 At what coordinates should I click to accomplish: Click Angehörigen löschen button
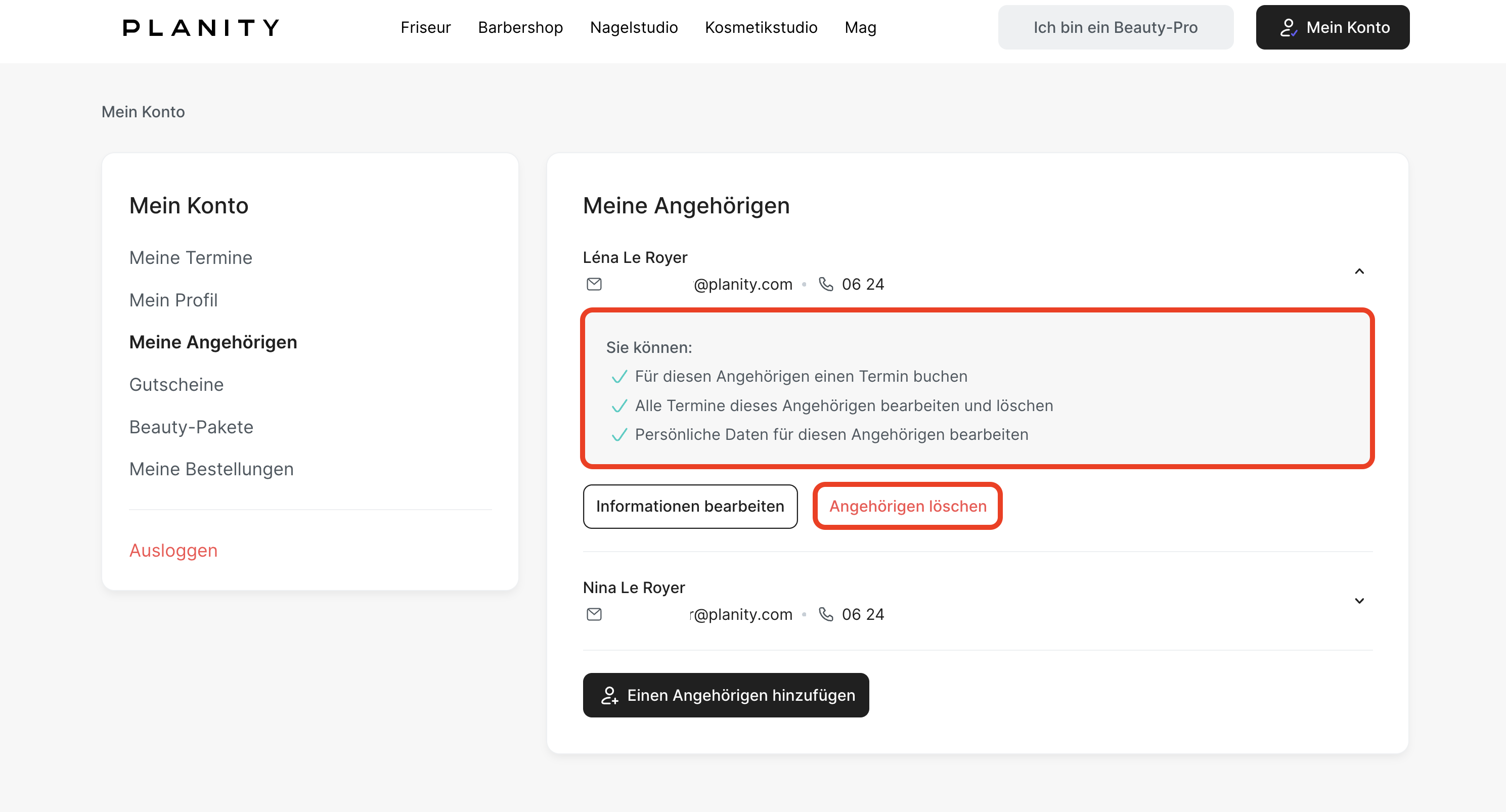(907, 506)
